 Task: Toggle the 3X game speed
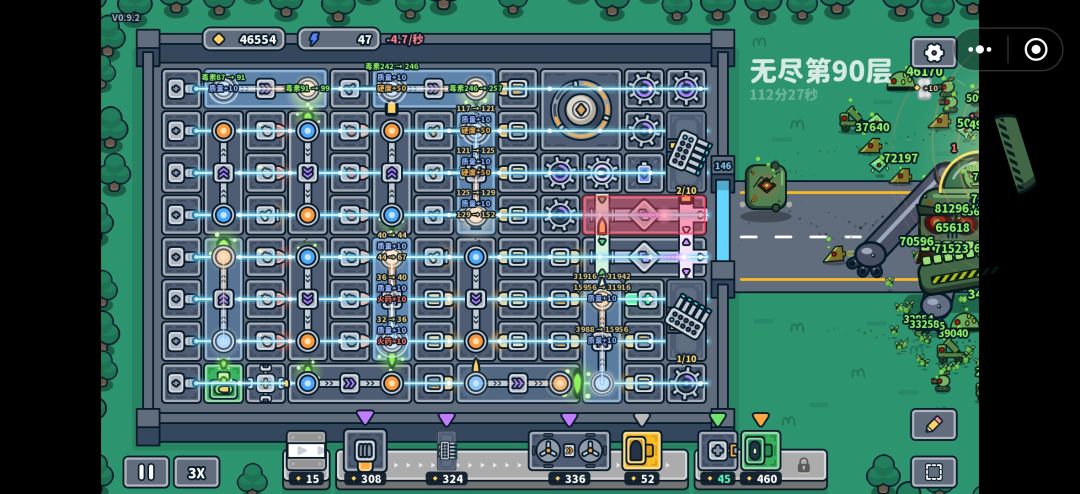[x=196, y=472]
